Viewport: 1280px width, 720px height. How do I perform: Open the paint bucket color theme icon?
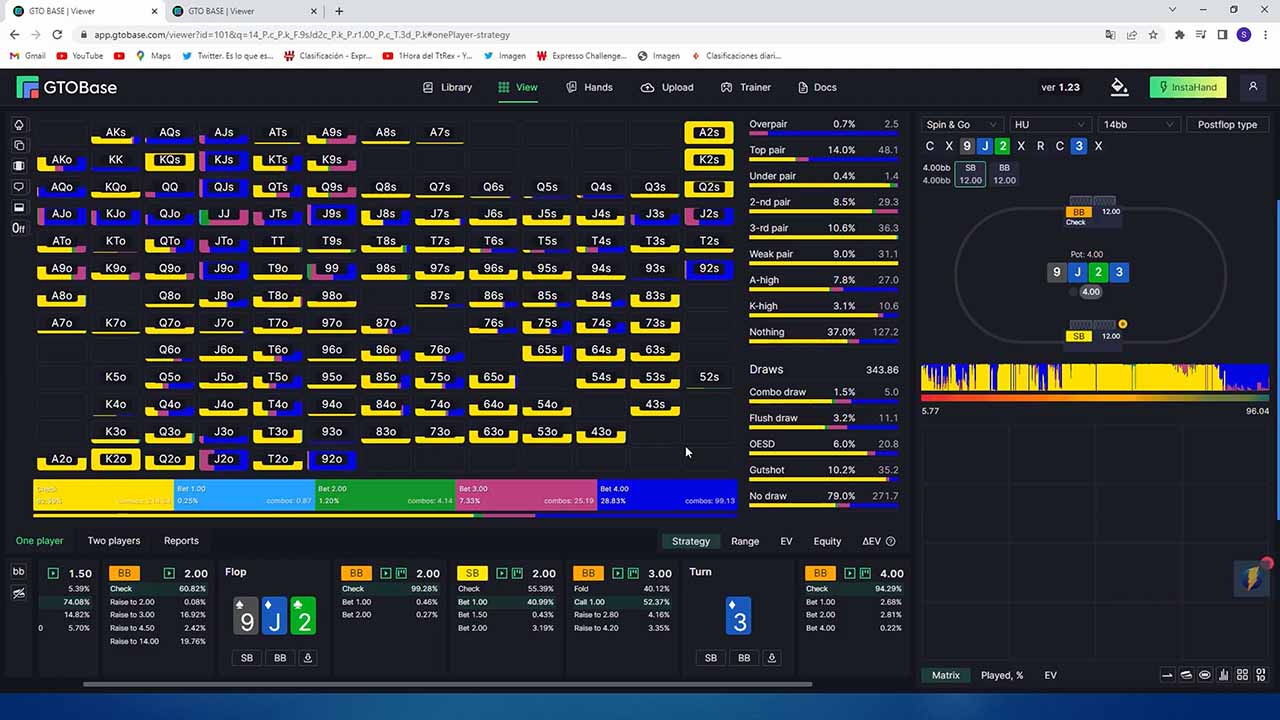click(x=1119, y=87)
